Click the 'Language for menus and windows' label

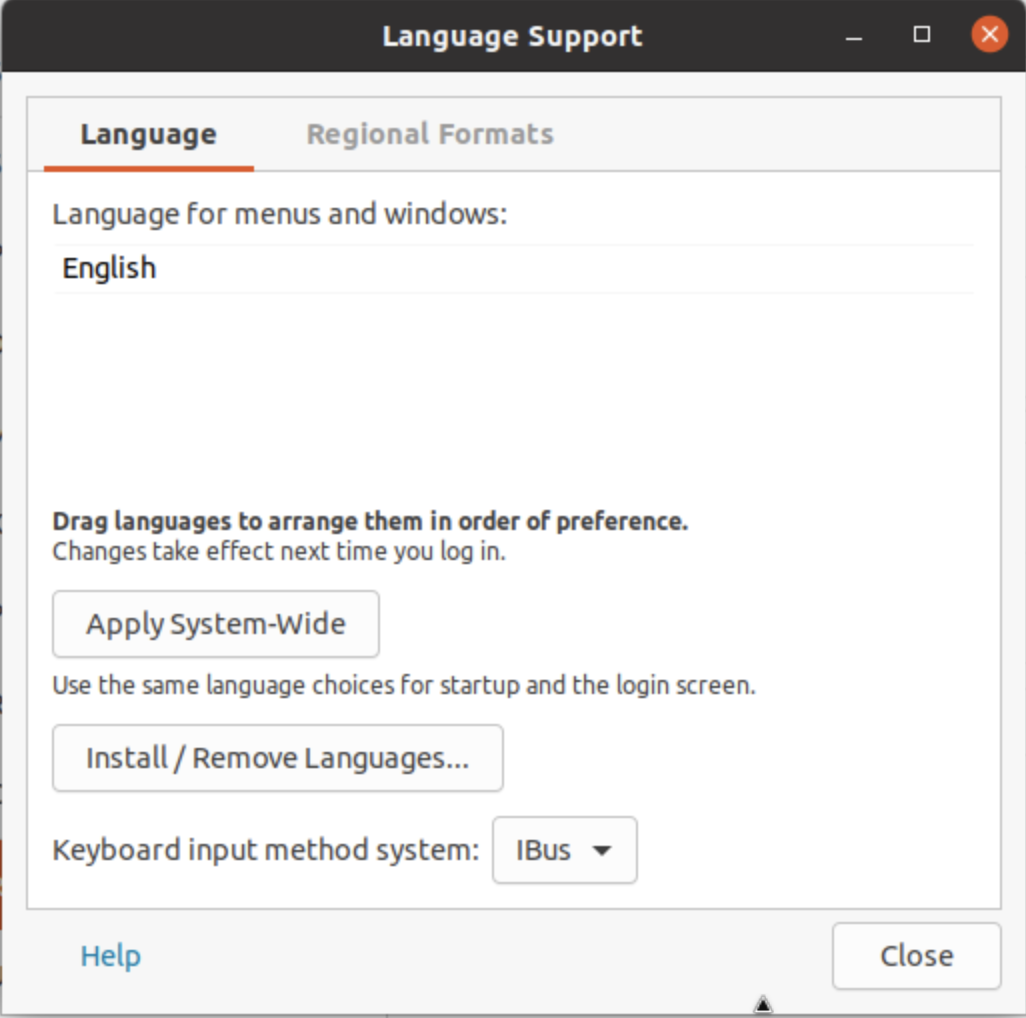coord(280,214)
